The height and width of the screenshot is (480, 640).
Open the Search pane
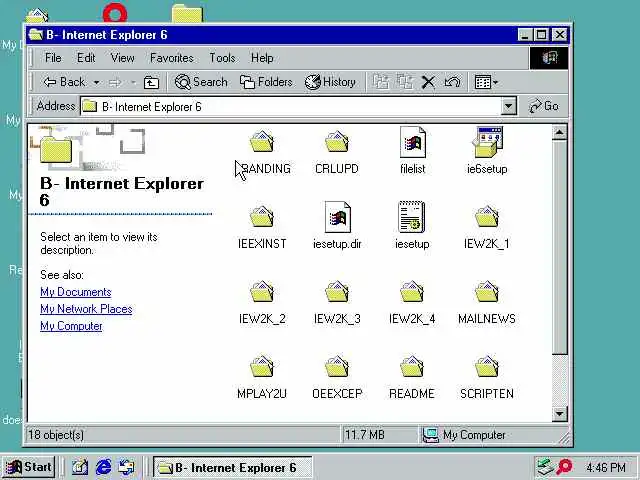click(x=201, y=82)
